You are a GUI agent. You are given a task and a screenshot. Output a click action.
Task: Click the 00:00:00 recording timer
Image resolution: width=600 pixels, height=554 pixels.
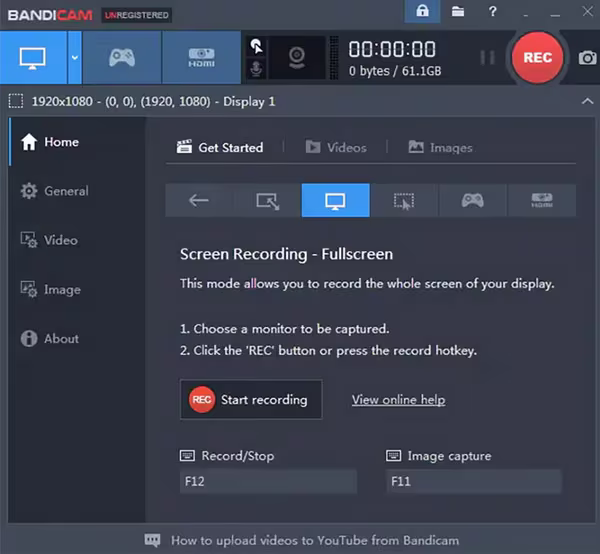(x=392, y=49)
